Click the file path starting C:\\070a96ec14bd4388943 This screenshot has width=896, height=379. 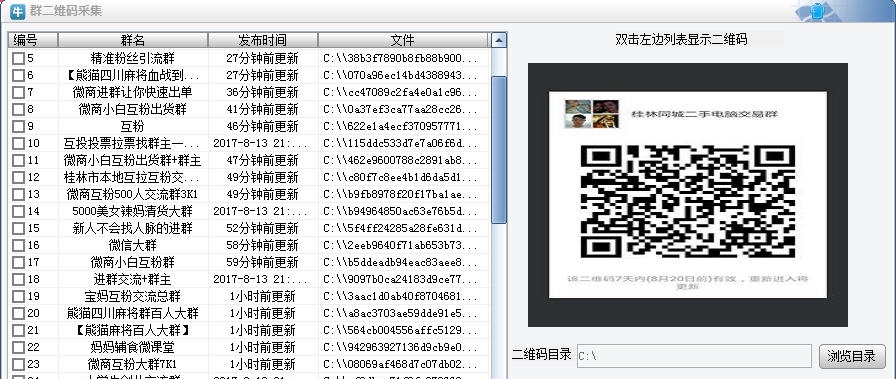click(401, 75)
